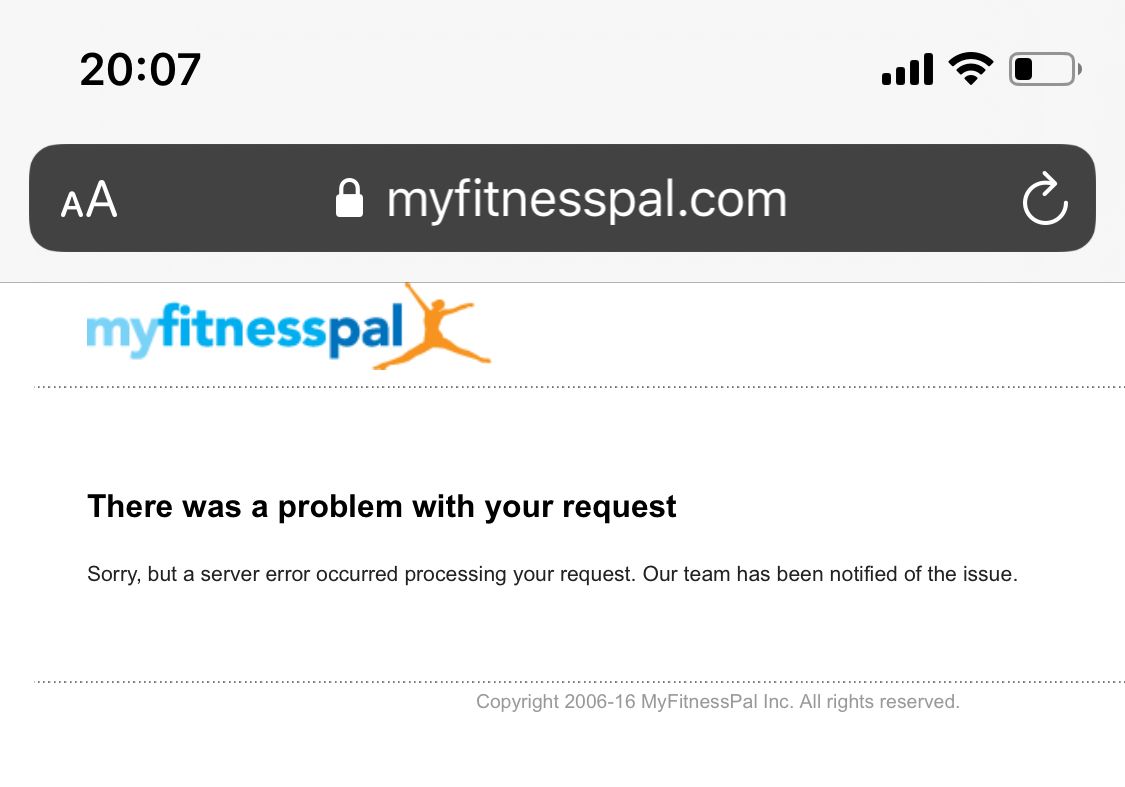Image resolution: width=1125 pixels, height=787 pixels.
Task: Open the AA page settings menu
Action: tap(89, 200)
